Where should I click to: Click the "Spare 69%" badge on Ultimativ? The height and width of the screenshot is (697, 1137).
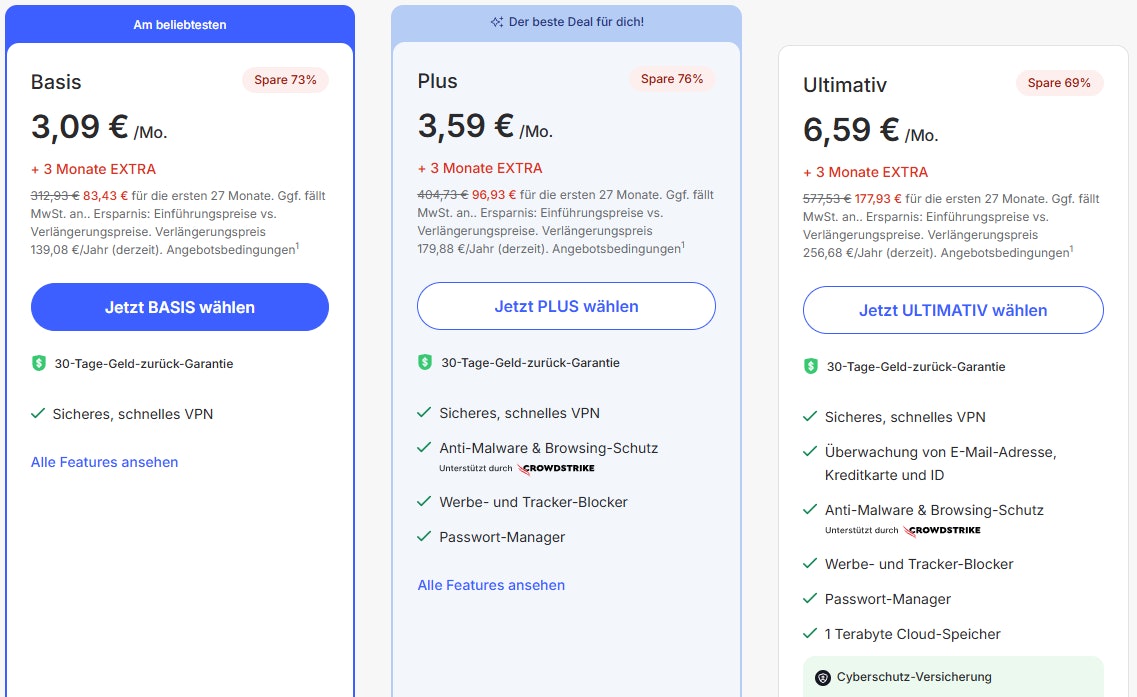pos(1059,83)
